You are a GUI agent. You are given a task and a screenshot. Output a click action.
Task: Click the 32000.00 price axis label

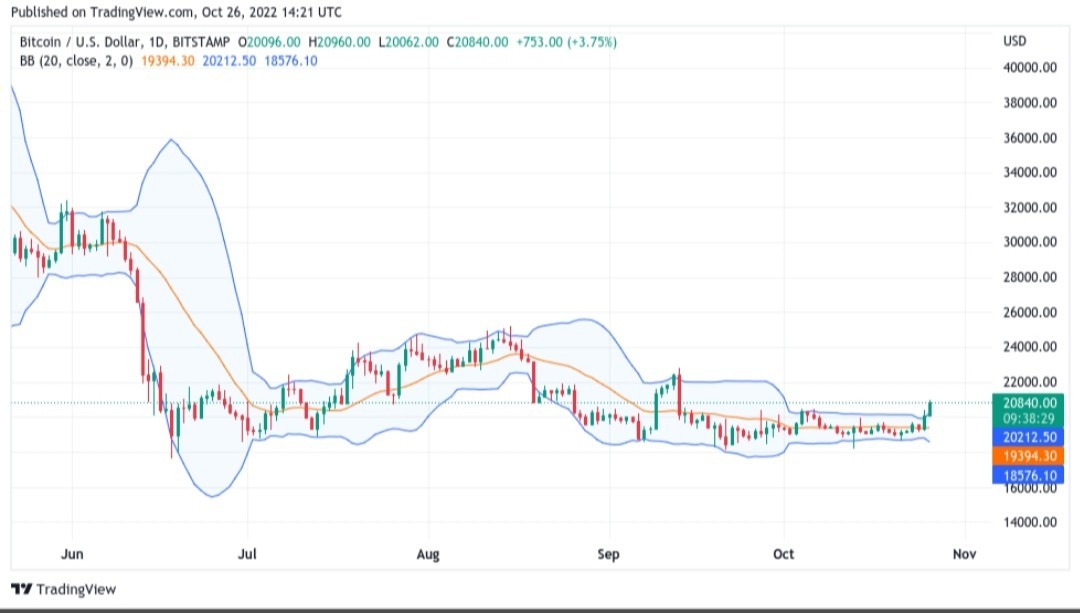point(1030,207)
